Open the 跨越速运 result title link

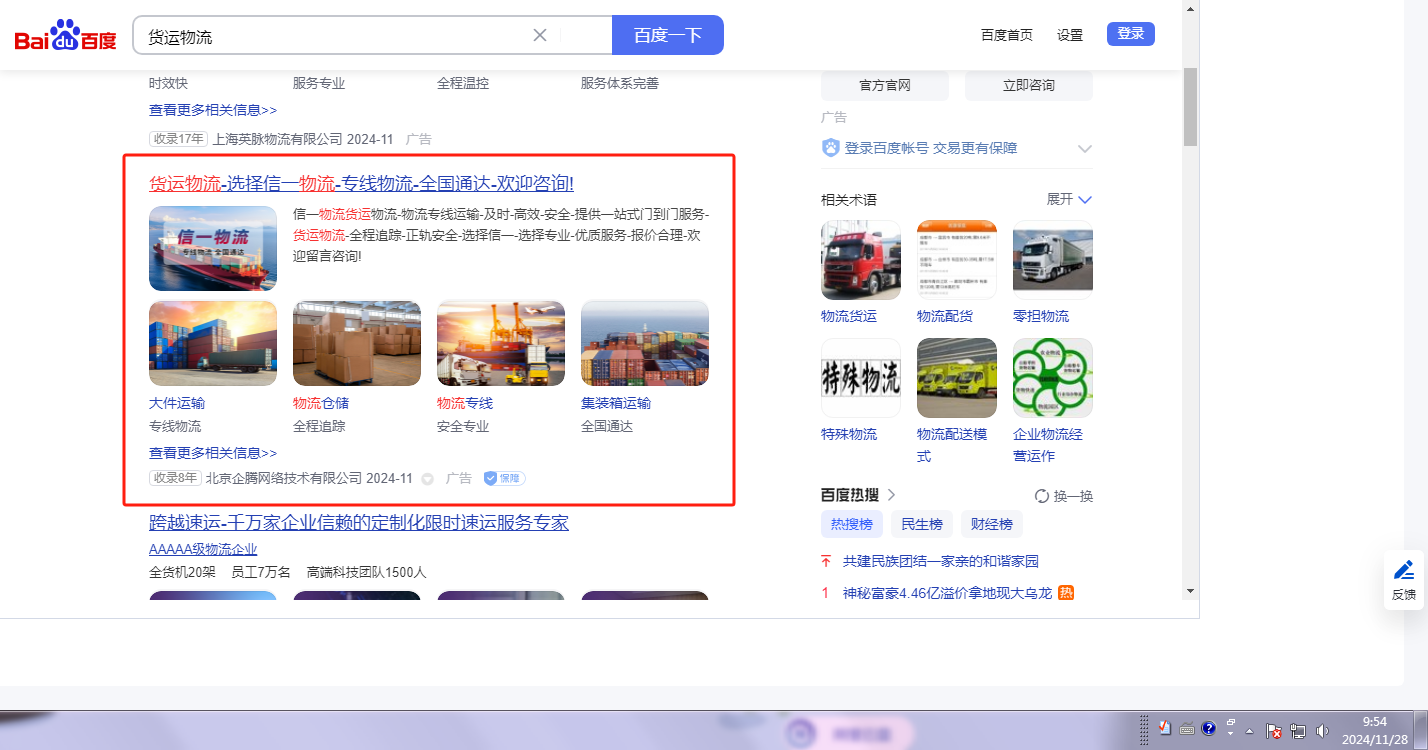pyautogui.click(x=359, y=523)
